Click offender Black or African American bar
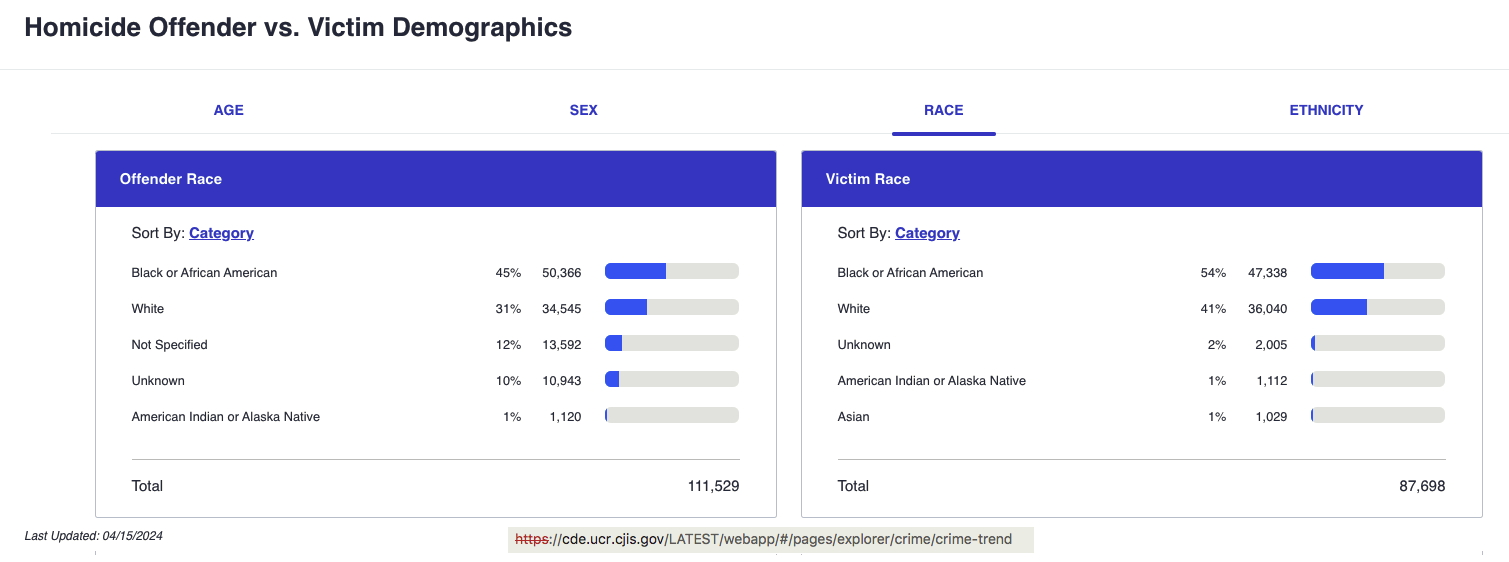The height and width of the screenshot is (562, 1509). tap(672, 271)
